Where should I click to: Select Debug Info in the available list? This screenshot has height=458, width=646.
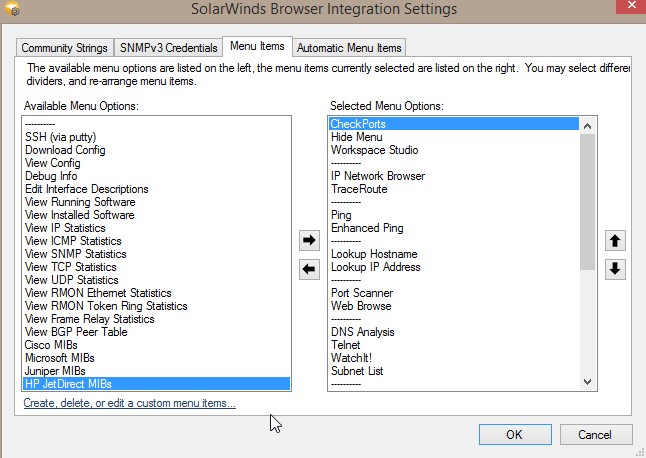click(157, 176)
